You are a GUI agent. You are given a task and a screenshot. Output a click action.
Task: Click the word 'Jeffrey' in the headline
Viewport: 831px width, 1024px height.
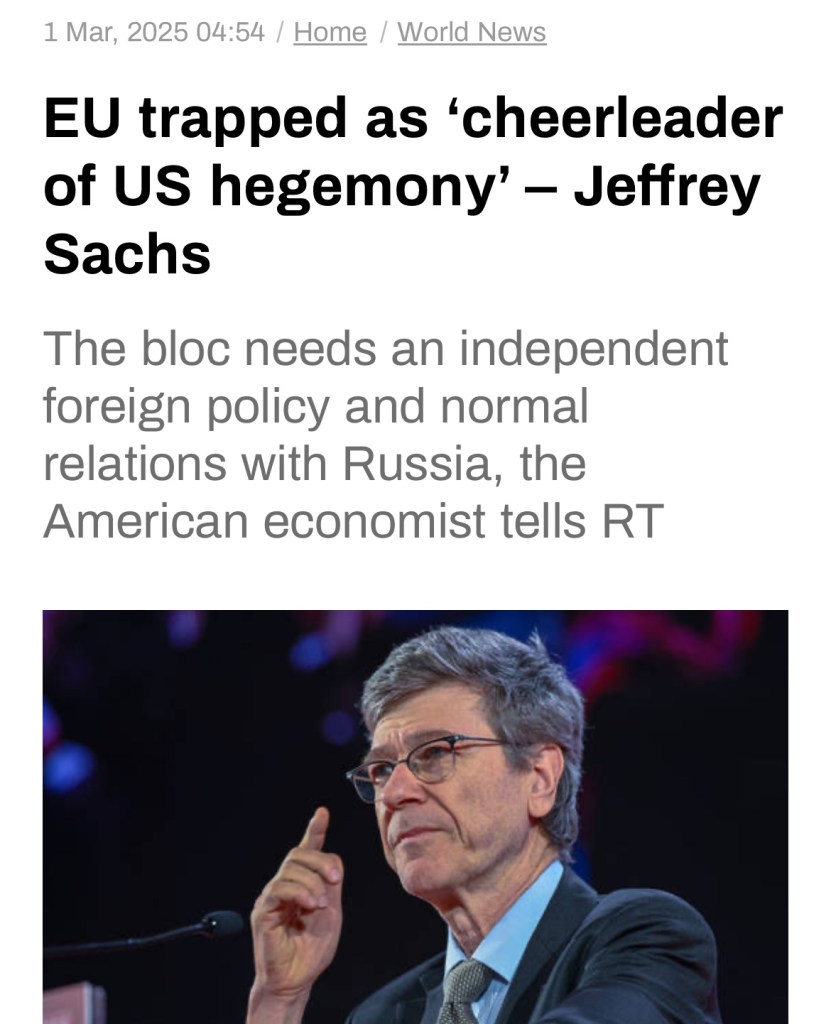665,187
